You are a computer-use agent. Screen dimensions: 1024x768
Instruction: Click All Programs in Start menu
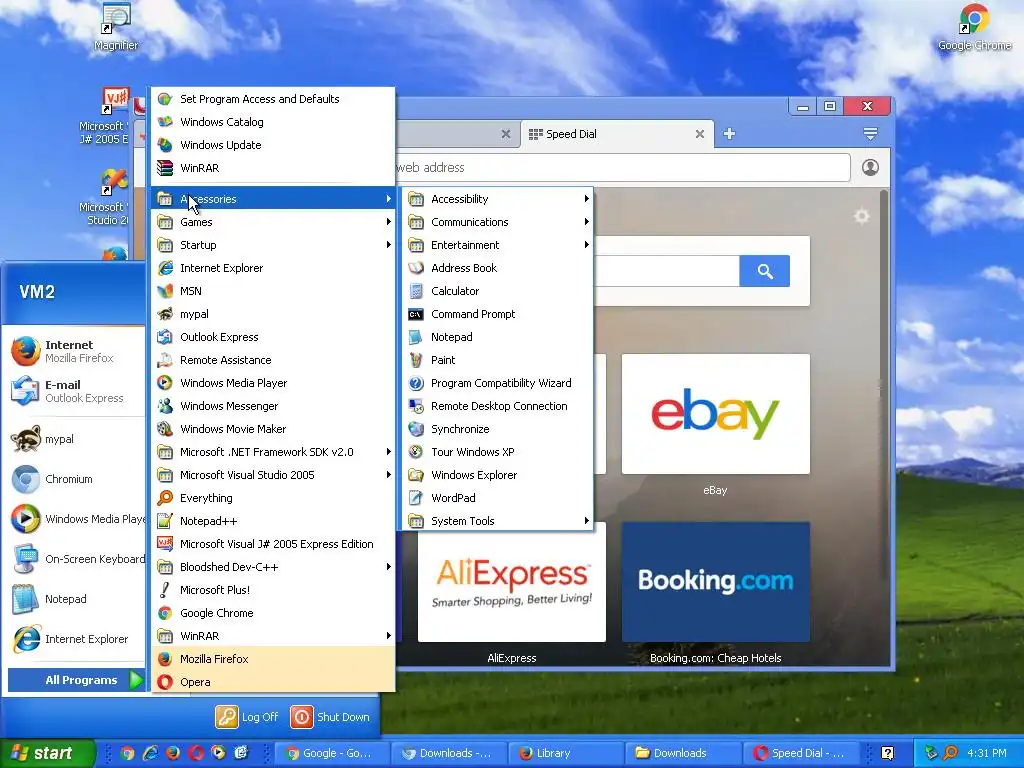76,680
